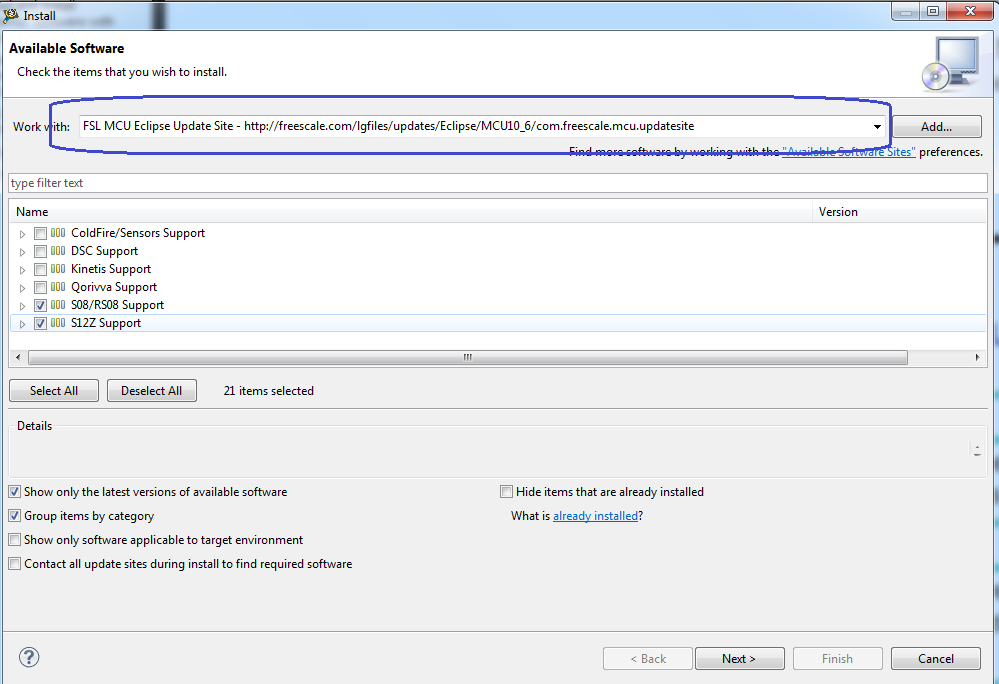Open the already installed link

click(595, 516)
